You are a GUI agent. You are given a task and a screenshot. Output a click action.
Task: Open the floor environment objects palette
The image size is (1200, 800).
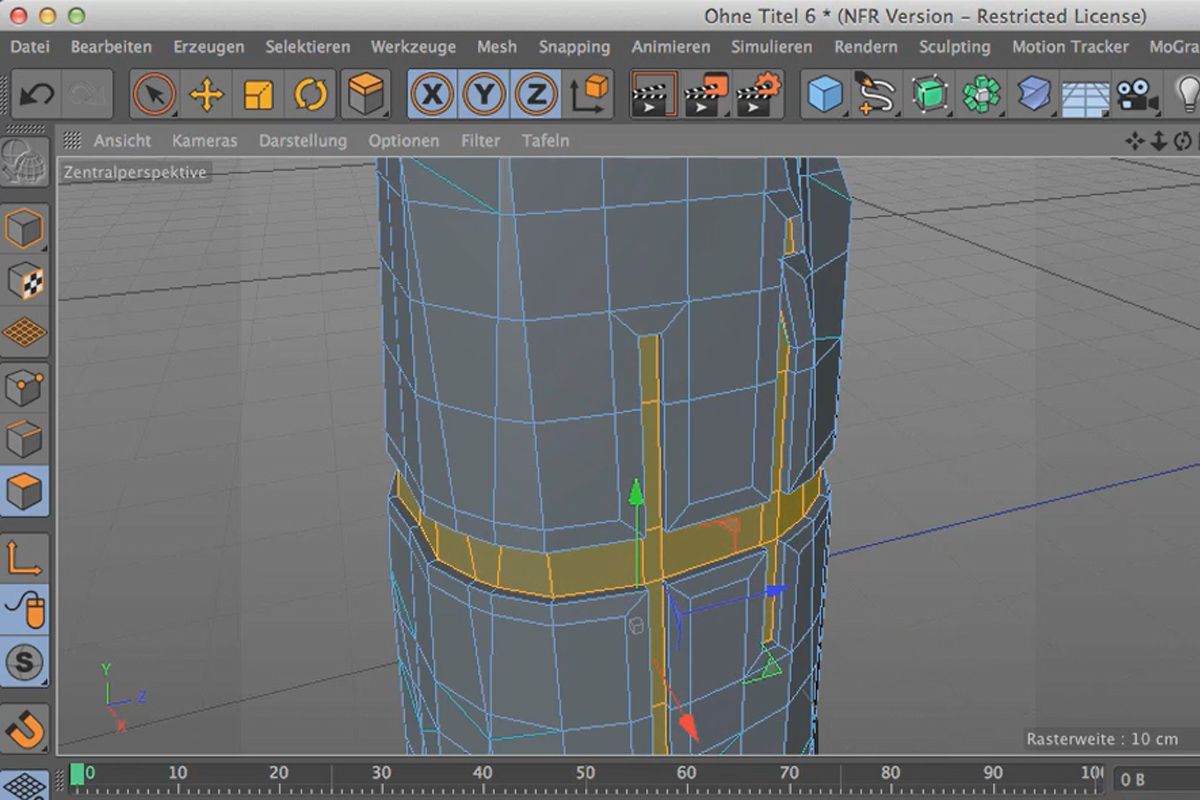(x=1084, y=97)
